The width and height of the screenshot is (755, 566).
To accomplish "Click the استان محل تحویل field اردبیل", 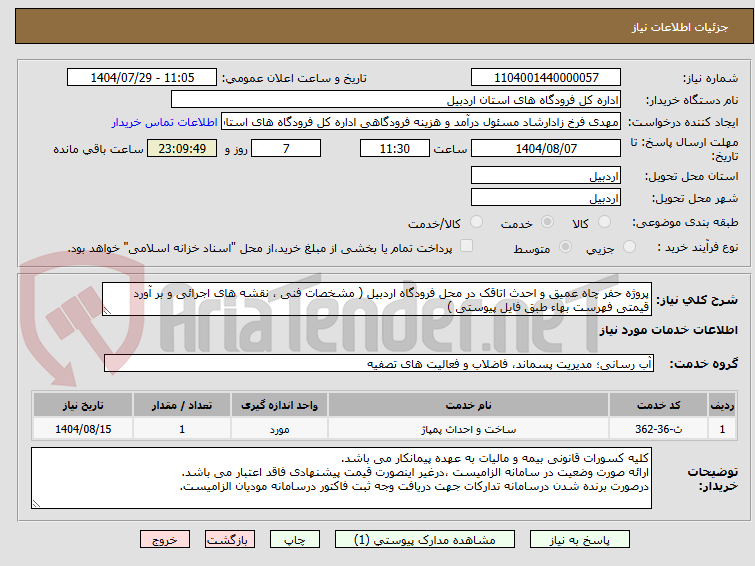I will coord(546,176).
